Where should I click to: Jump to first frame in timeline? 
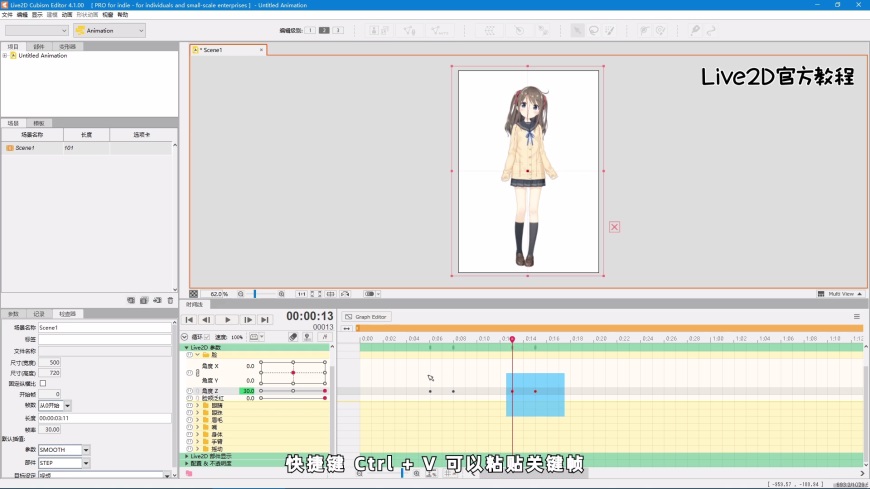(x=189, y=320)
